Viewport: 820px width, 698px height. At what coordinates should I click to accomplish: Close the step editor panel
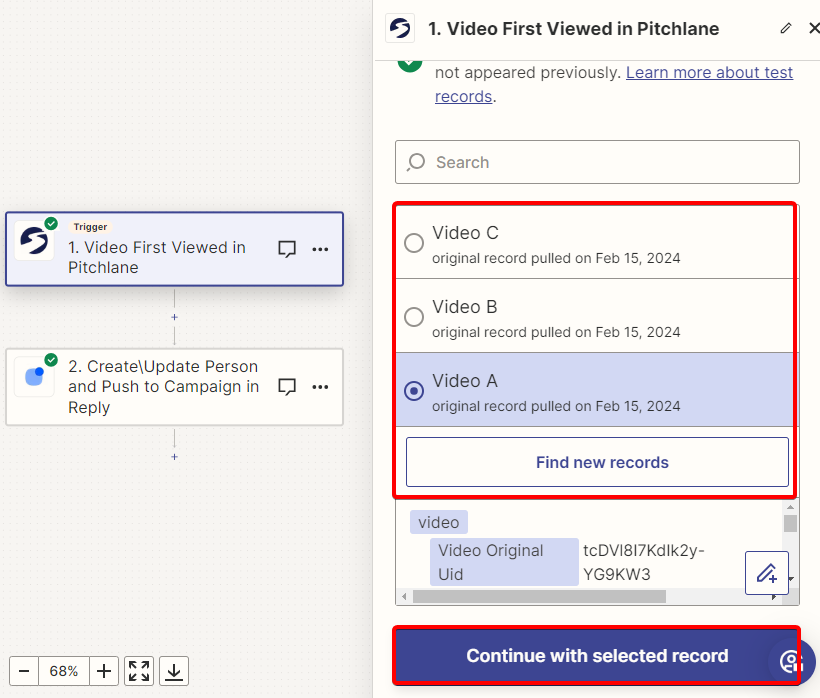click(x=814, y=28)
